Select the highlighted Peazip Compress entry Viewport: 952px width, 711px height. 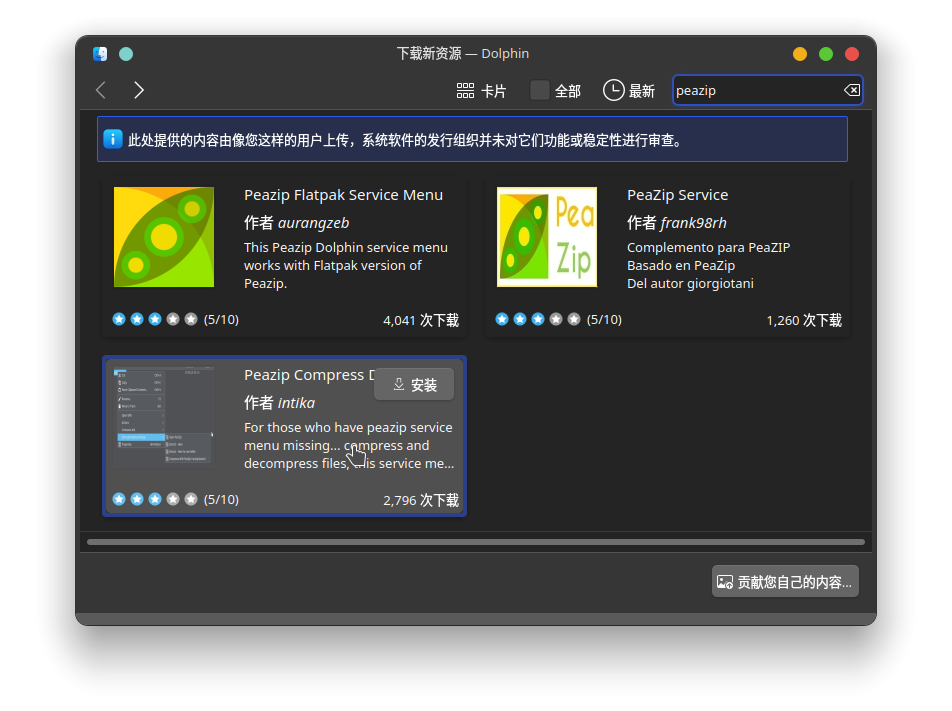tap(284, 436)
